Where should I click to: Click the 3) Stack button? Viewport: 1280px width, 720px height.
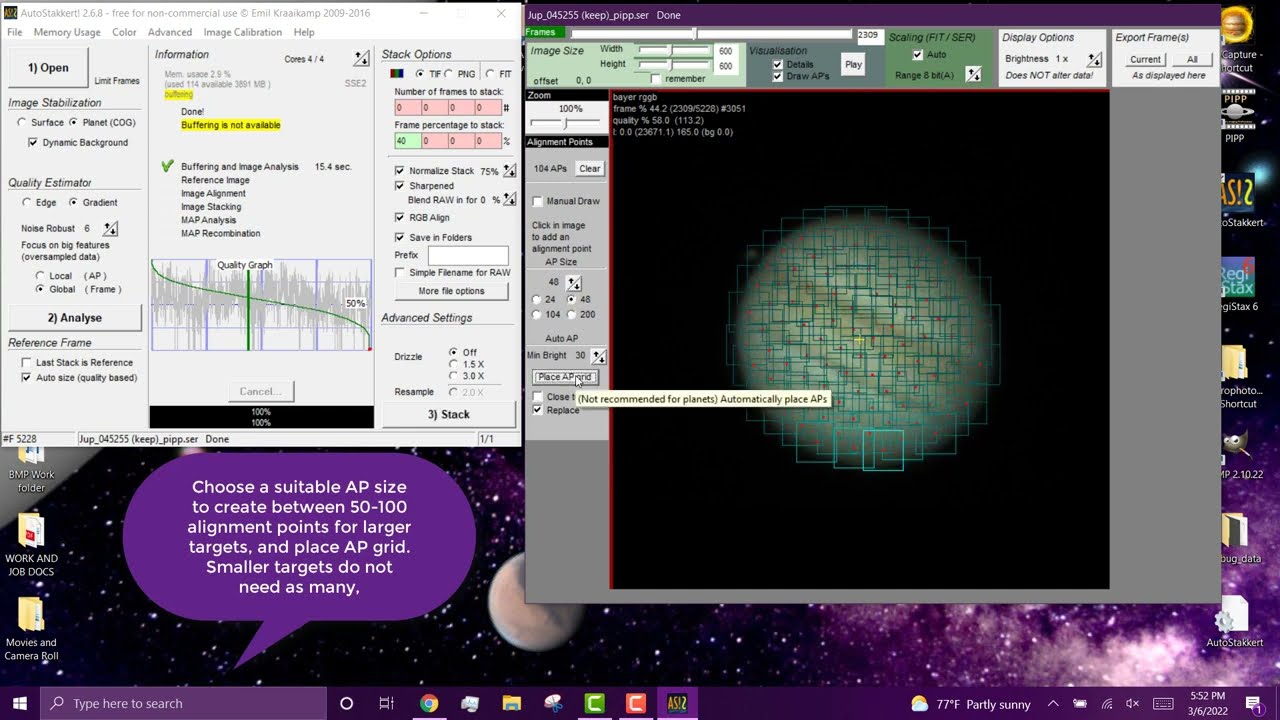coord(448,414)
